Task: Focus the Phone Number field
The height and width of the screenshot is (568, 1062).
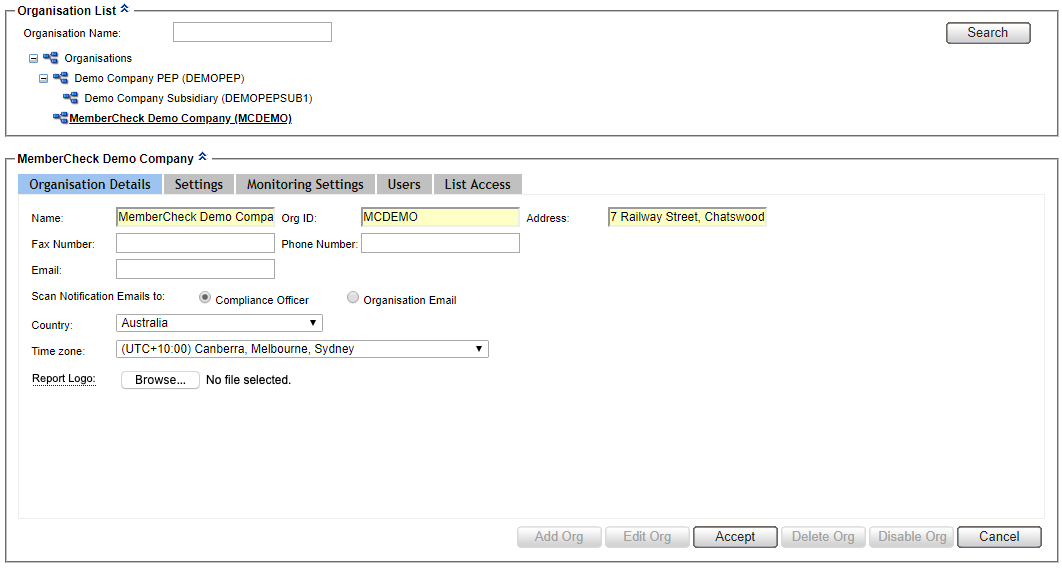Action: pyautogui.click(x=440, y=243)
